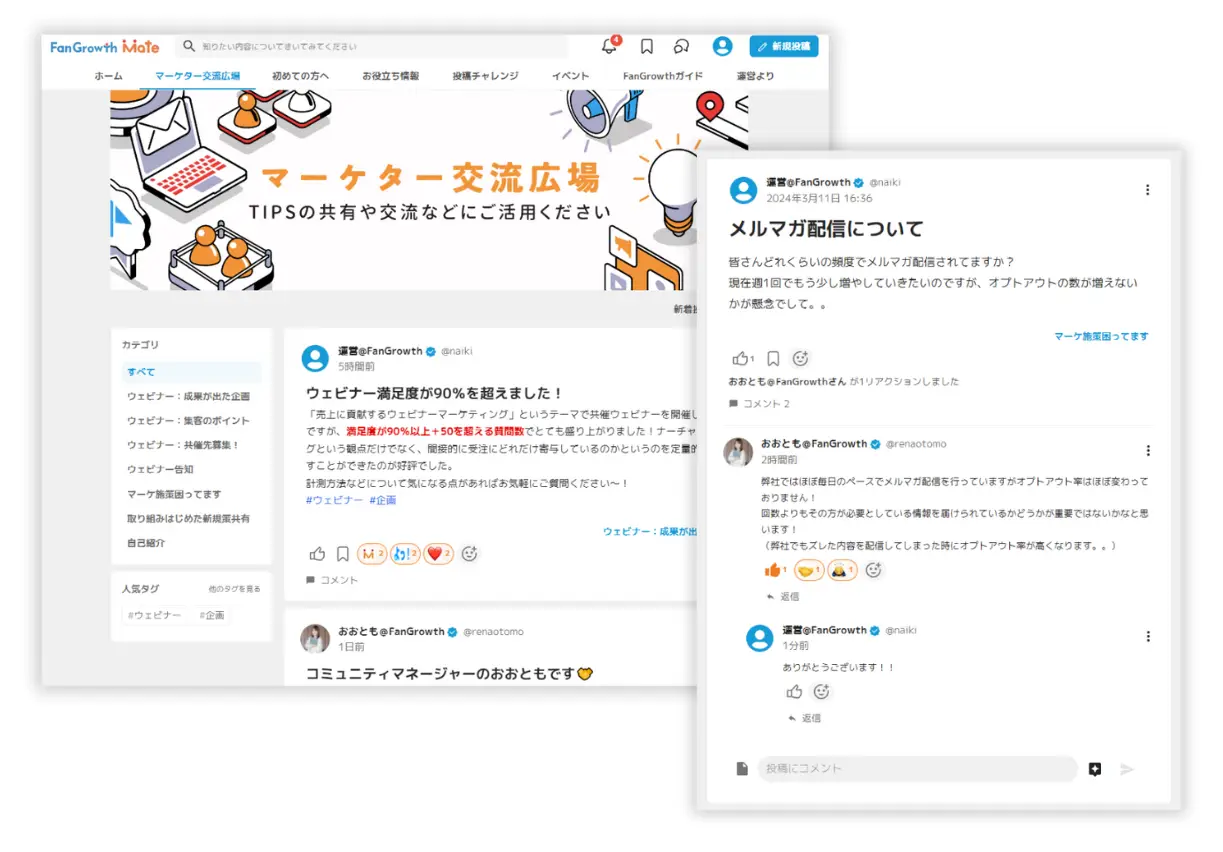Open the FanGrowthガイド tab

662,76
